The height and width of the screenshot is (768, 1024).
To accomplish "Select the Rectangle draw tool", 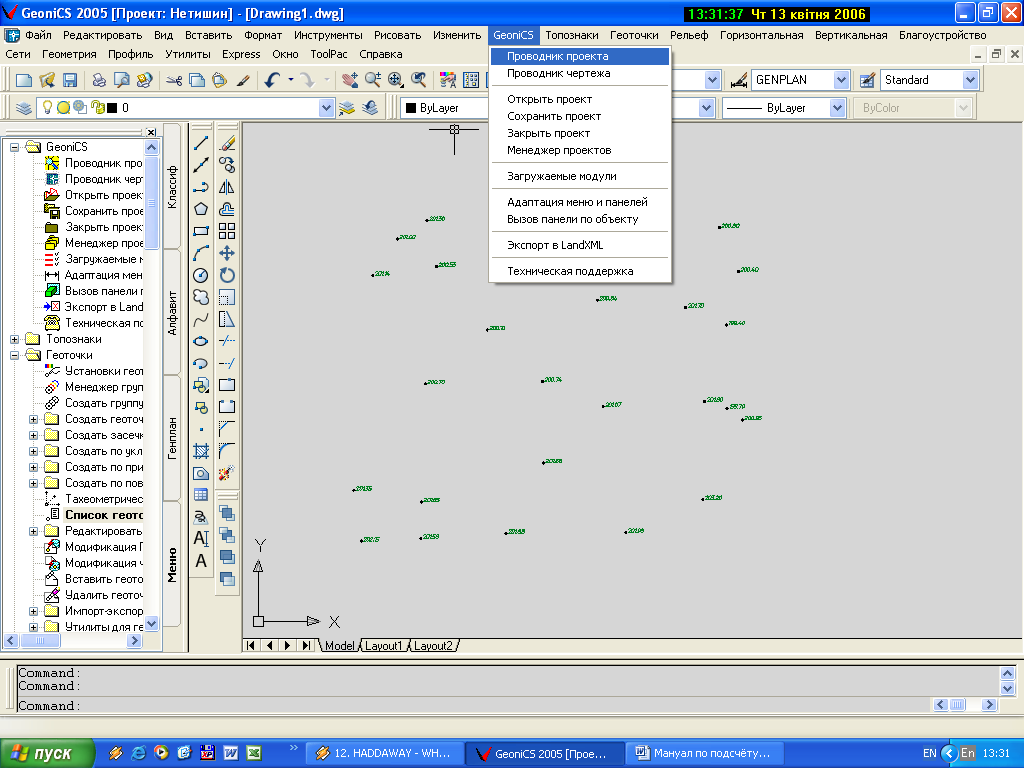I will [201, 231].
